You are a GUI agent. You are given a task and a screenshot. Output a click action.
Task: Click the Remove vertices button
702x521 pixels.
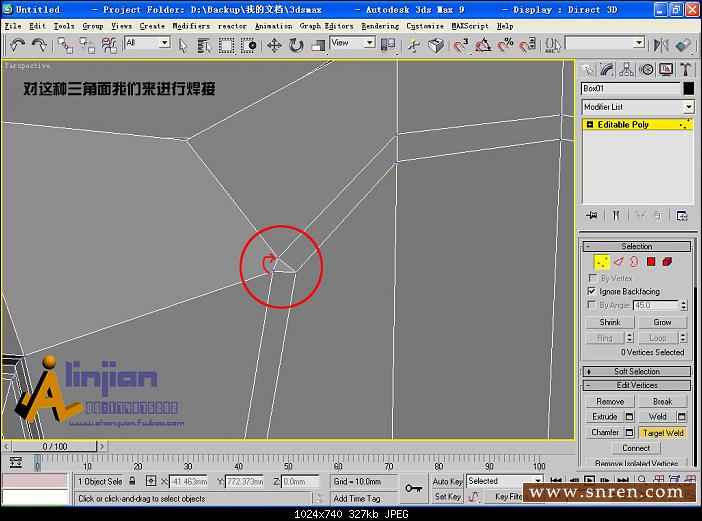pyautogui.click(x=610, y=401)
